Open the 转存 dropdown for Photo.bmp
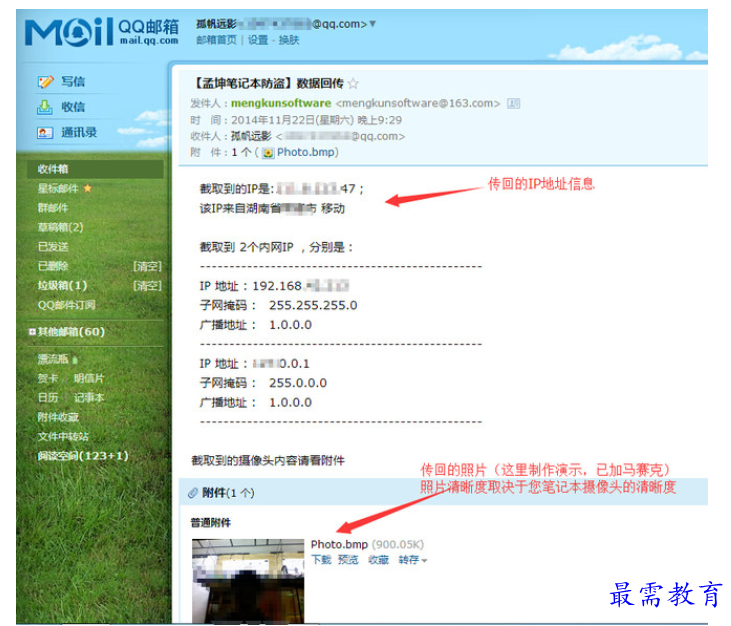 413,560
